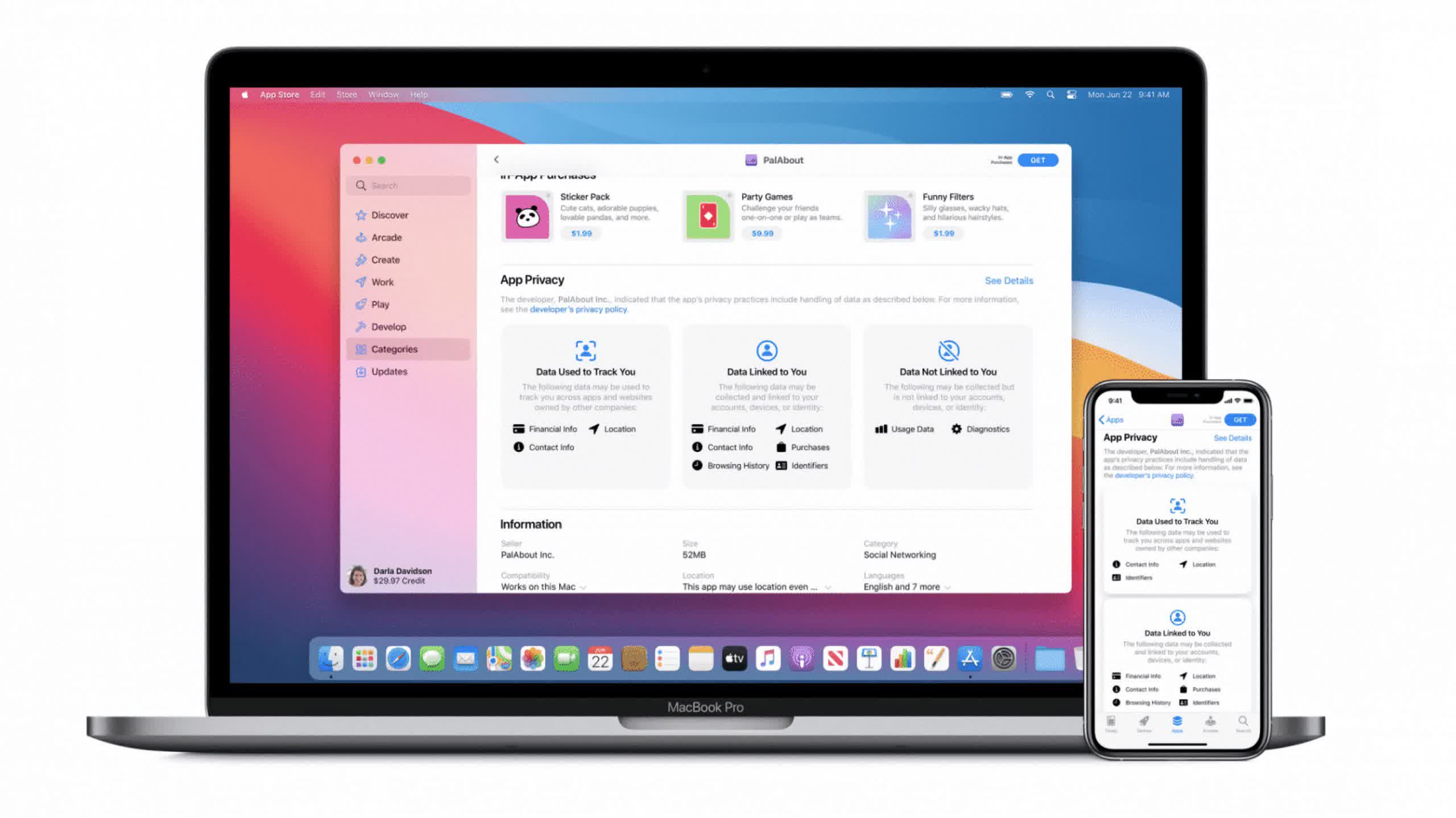
Task: Click Data Linked to You icon
Action: tap(766, 350)
